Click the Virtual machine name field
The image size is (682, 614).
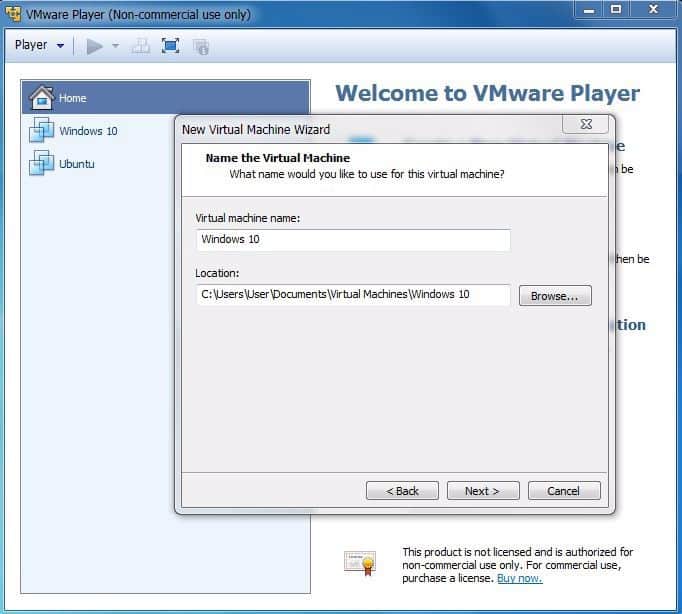pyautogui.click(x=353, y=240)
